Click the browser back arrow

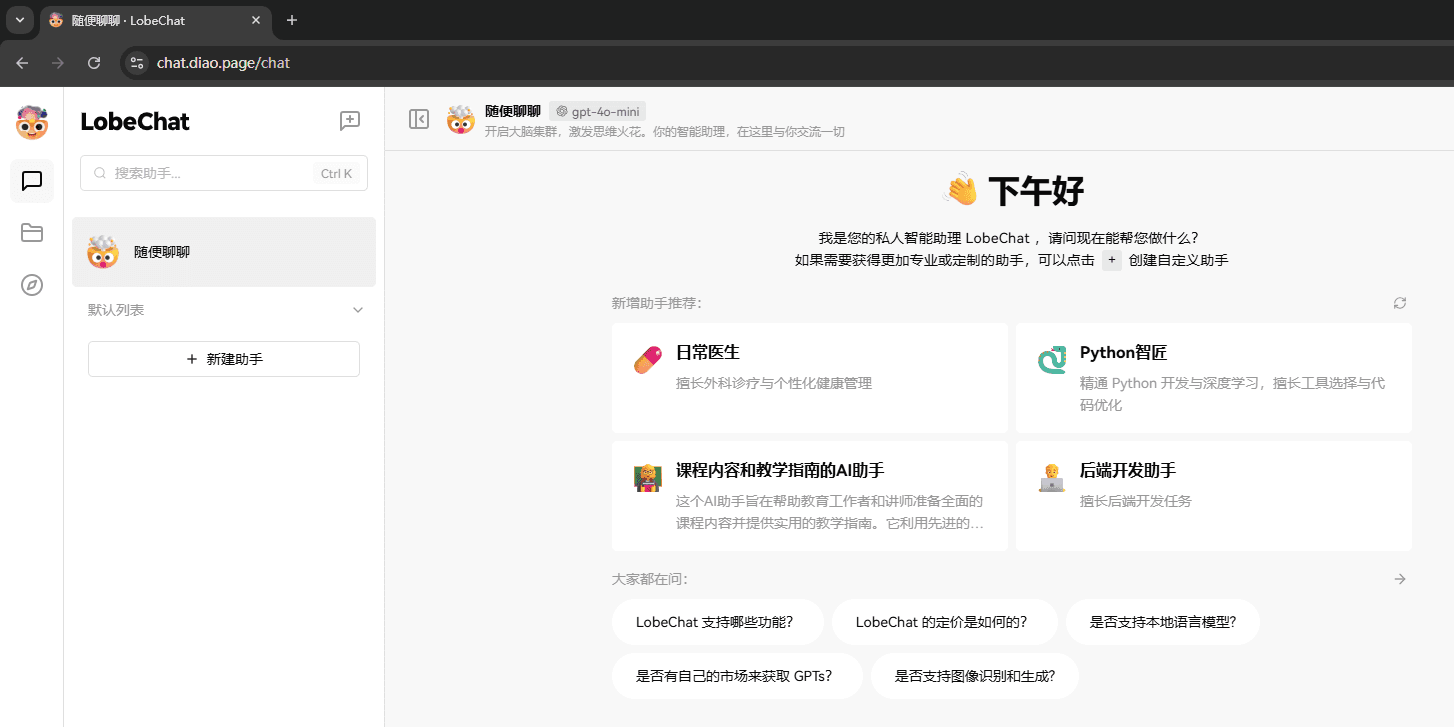point(22,63)
